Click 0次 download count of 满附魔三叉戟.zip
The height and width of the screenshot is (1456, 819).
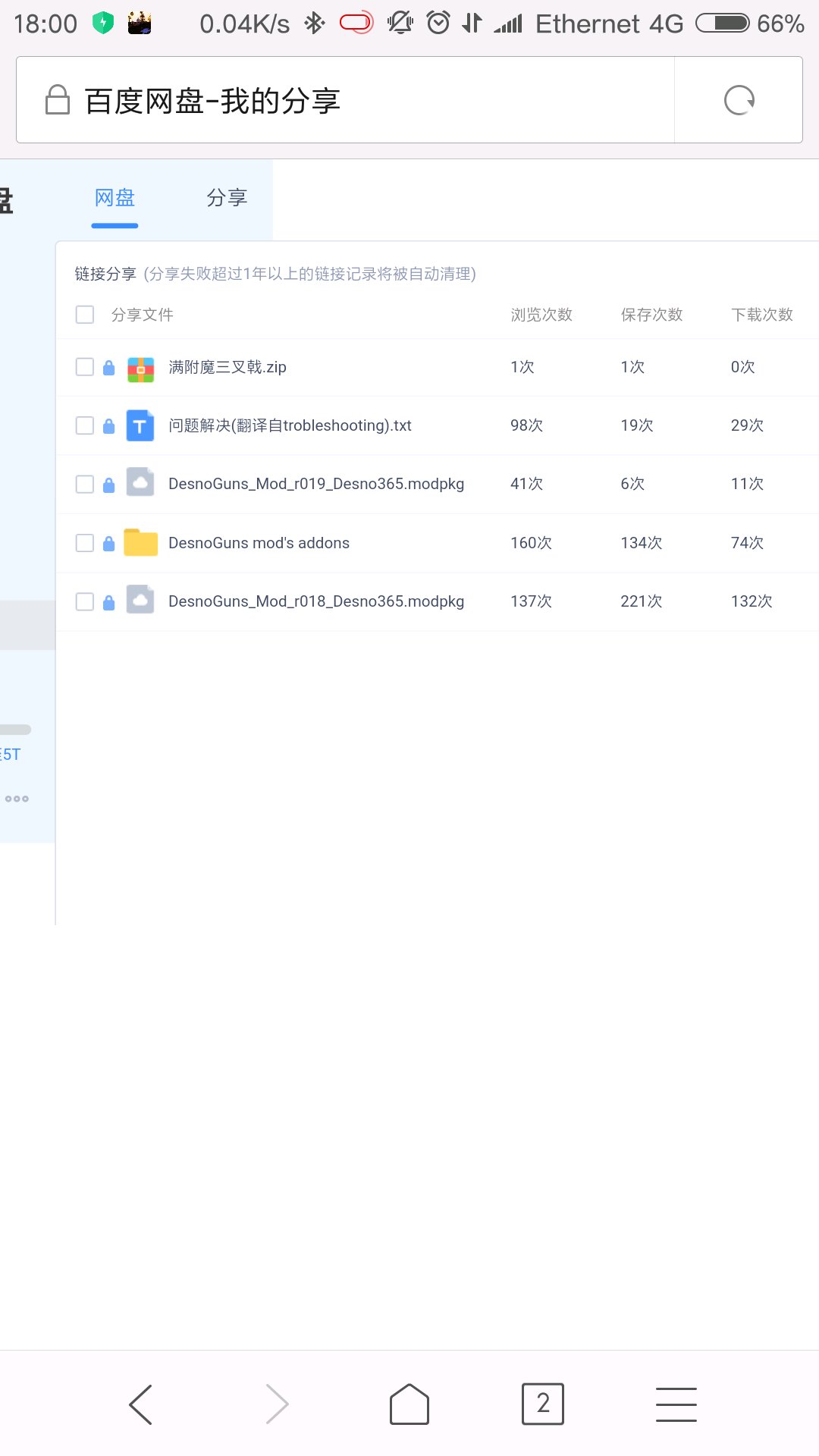[x=742, y=367]
